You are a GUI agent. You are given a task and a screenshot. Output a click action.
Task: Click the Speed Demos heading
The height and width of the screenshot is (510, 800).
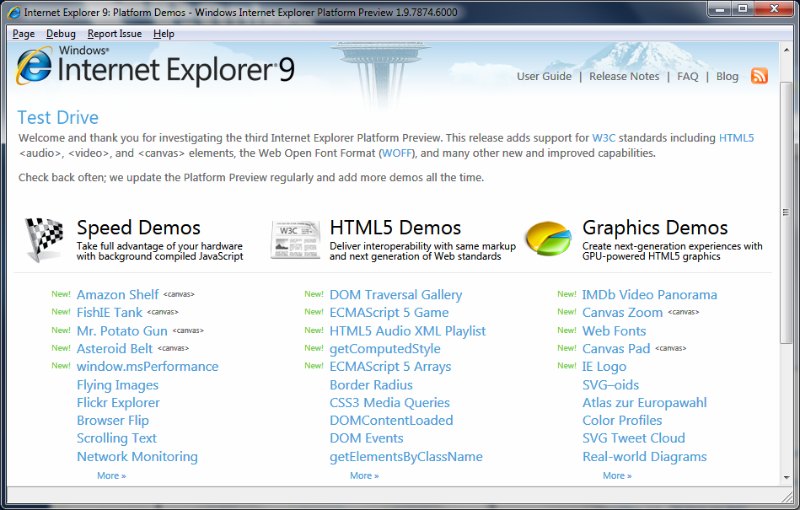coord(138,227)
